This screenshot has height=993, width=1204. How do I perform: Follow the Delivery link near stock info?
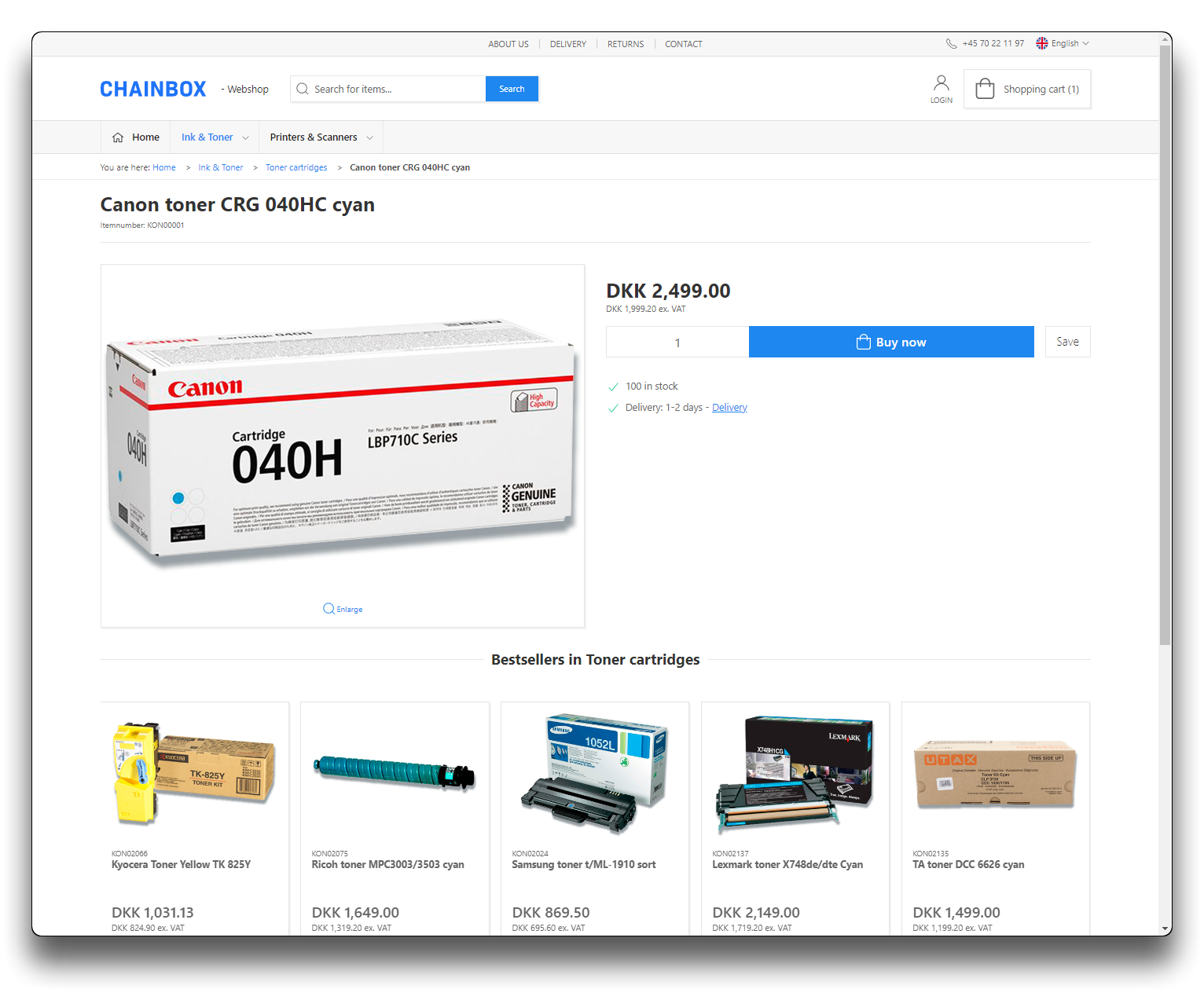point(729,408)
